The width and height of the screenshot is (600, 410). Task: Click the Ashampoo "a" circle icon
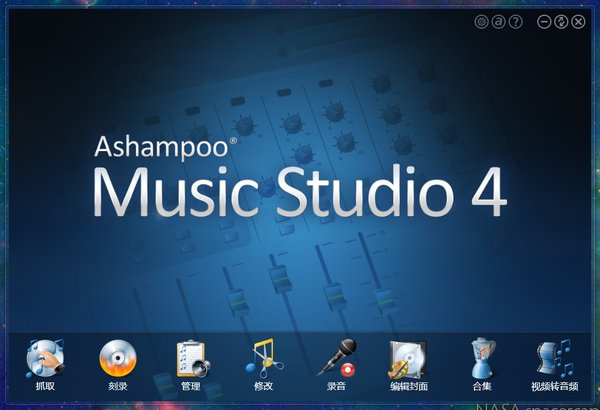pyautogui.click(x=499, y=22)
